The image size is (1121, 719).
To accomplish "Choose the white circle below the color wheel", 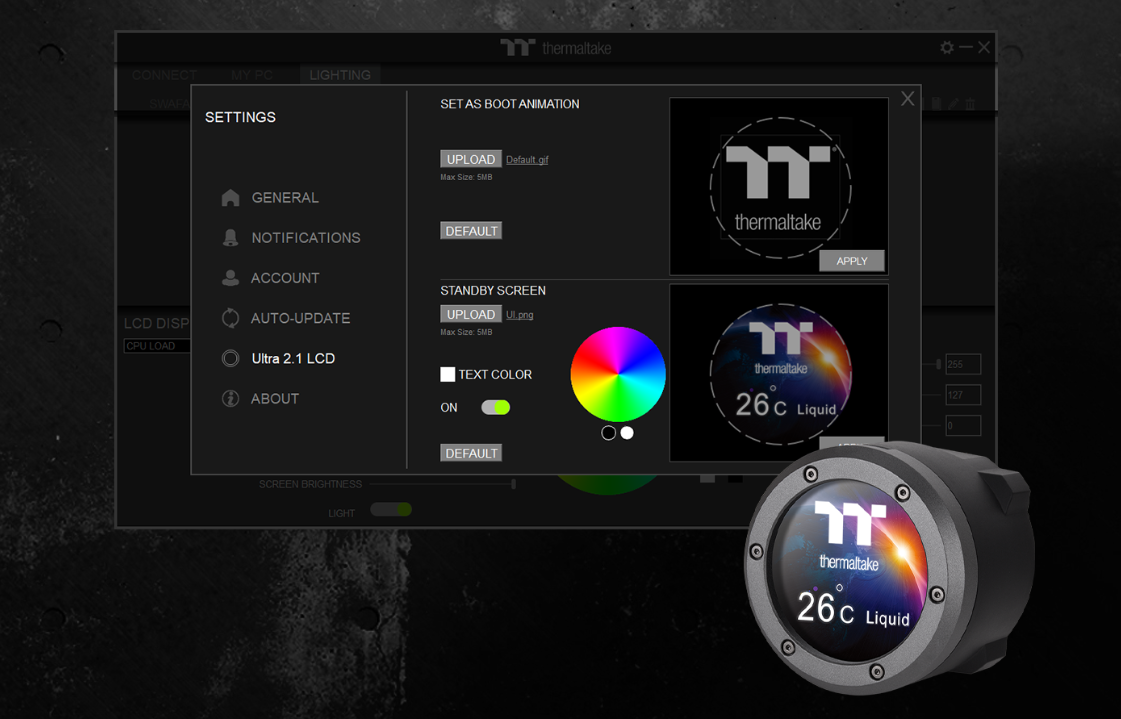I will tap(627, 432).
